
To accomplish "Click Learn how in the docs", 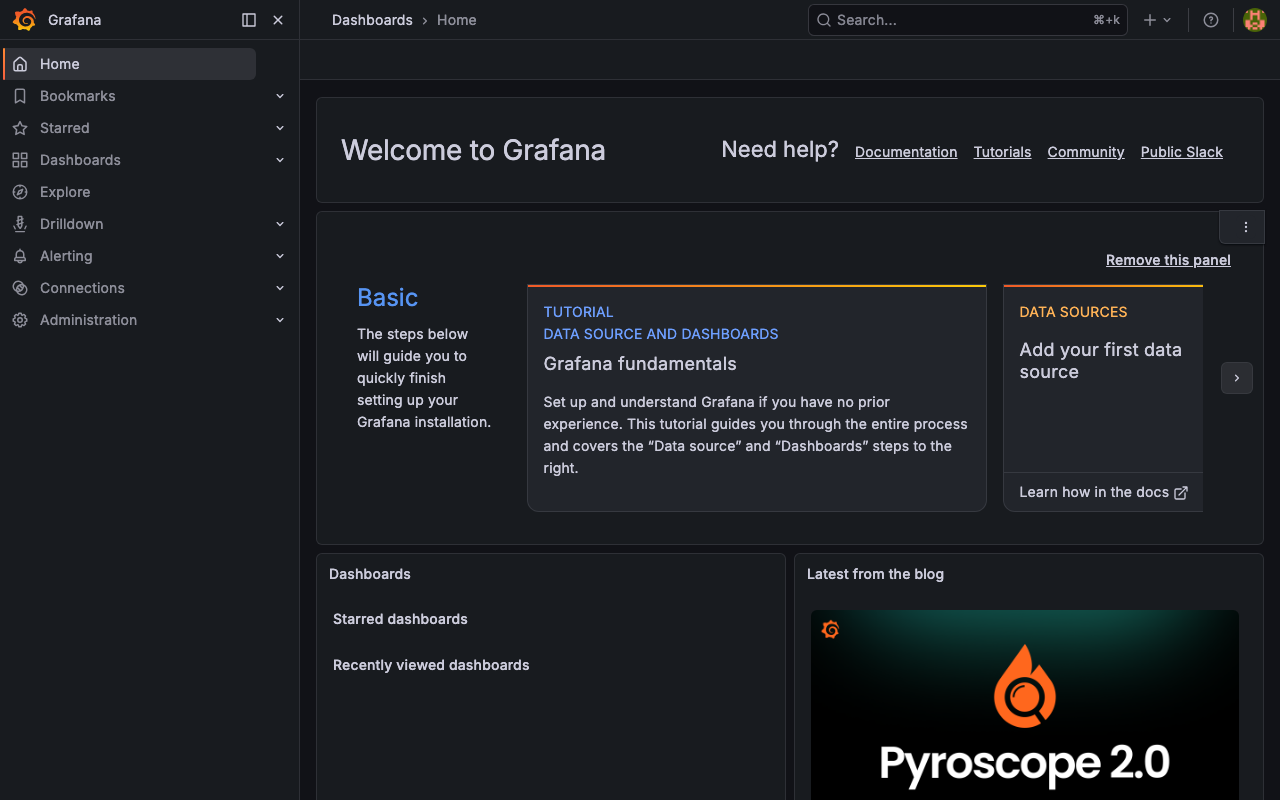I will (1103, 492).
